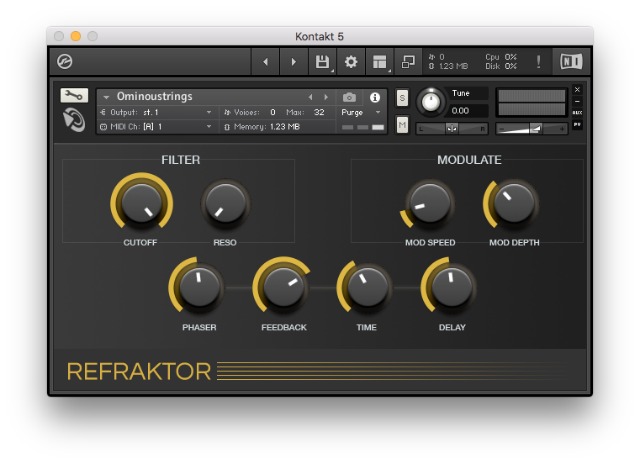
Task: Click the yellow minimize window button
Action: (76, 36)
